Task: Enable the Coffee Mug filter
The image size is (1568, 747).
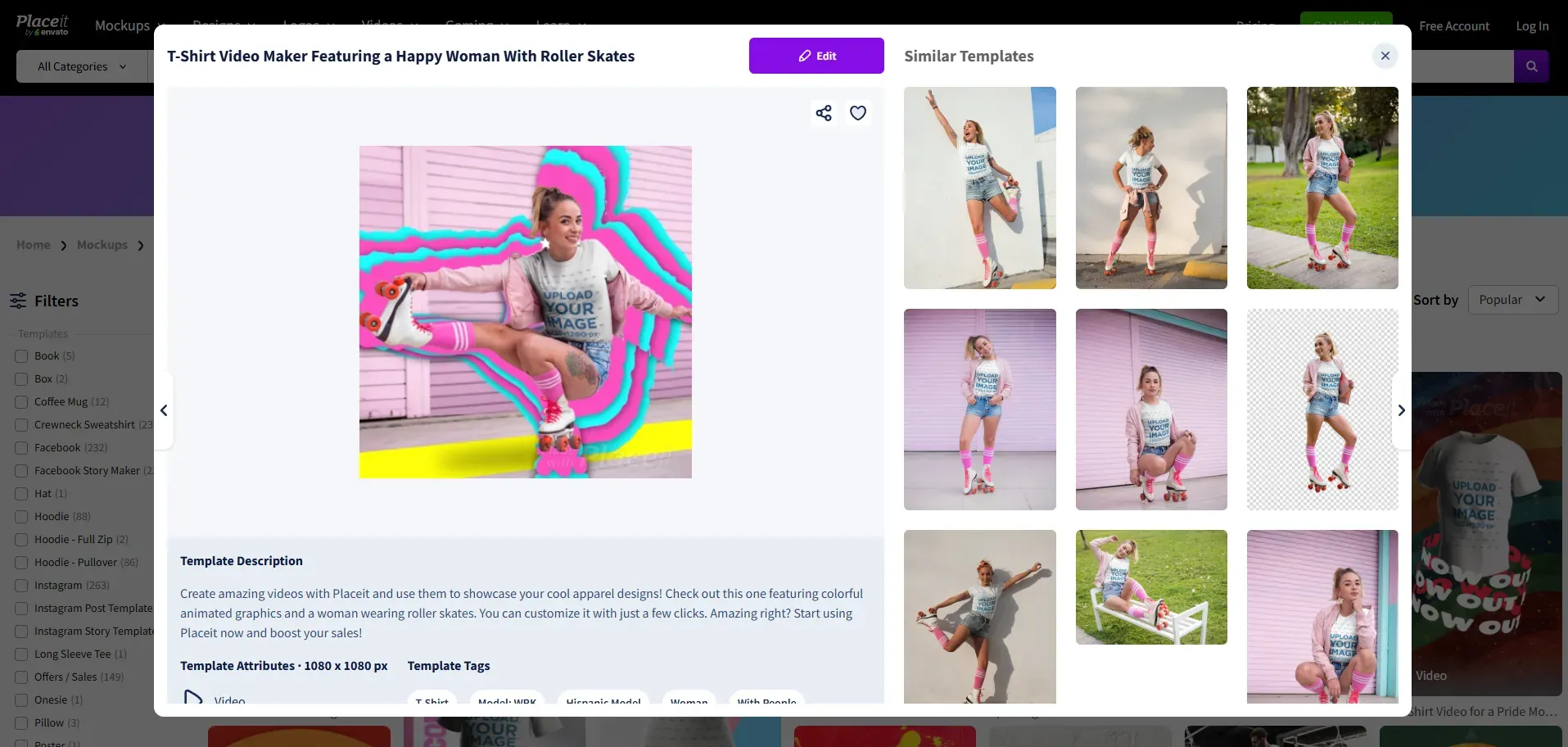Action: tap(21, 401)
